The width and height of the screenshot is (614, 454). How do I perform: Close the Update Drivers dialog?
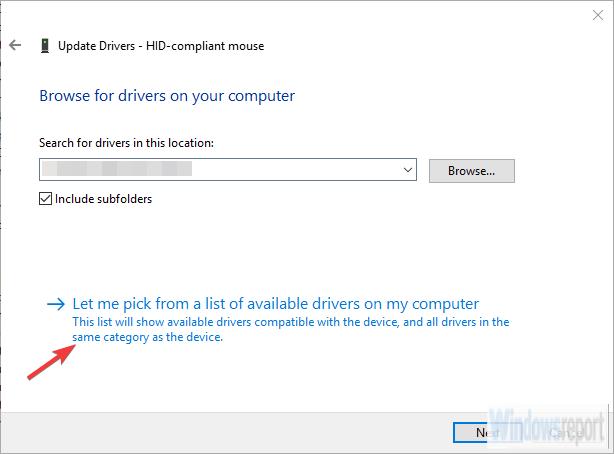tap(596, 12)
